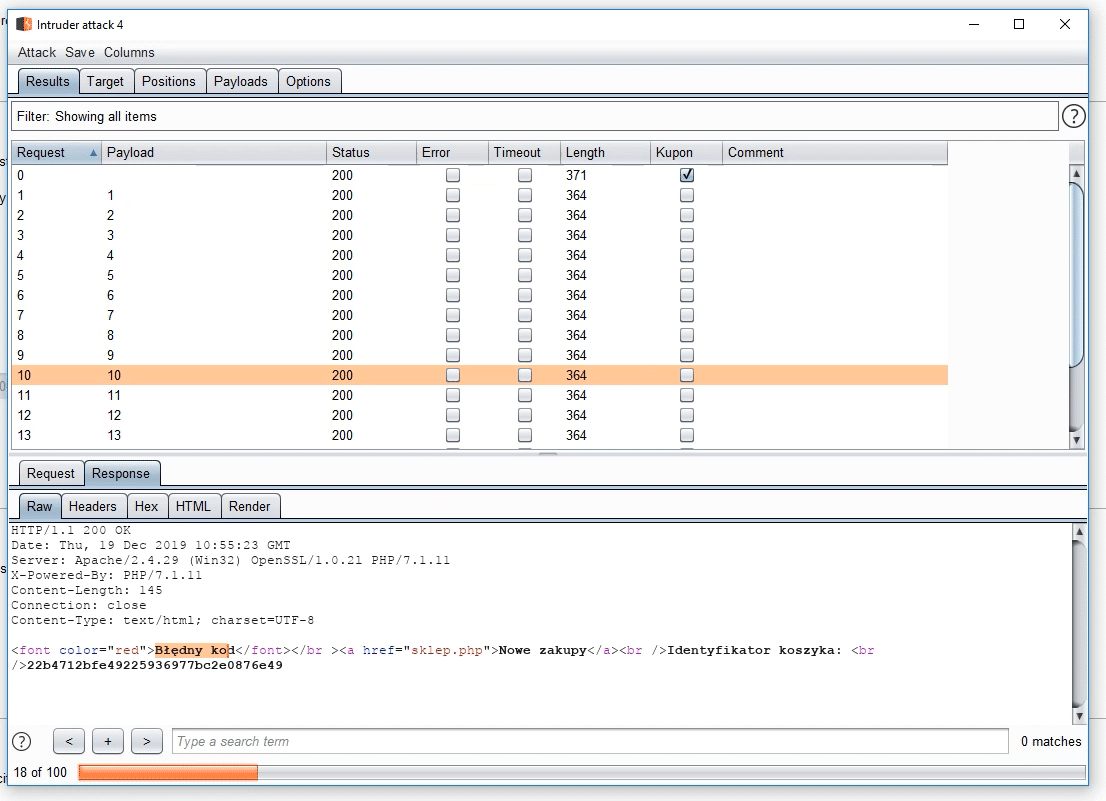Open the Columns menu

coord(129,52)
